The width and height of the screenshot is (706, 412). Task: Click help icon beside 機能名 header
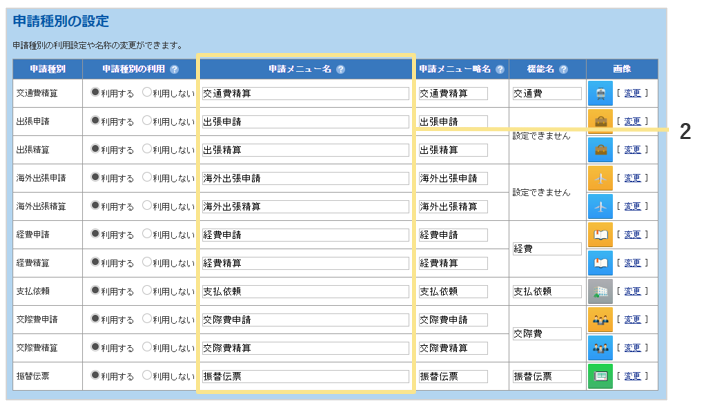pyautogui.click(x=564, y=69)
